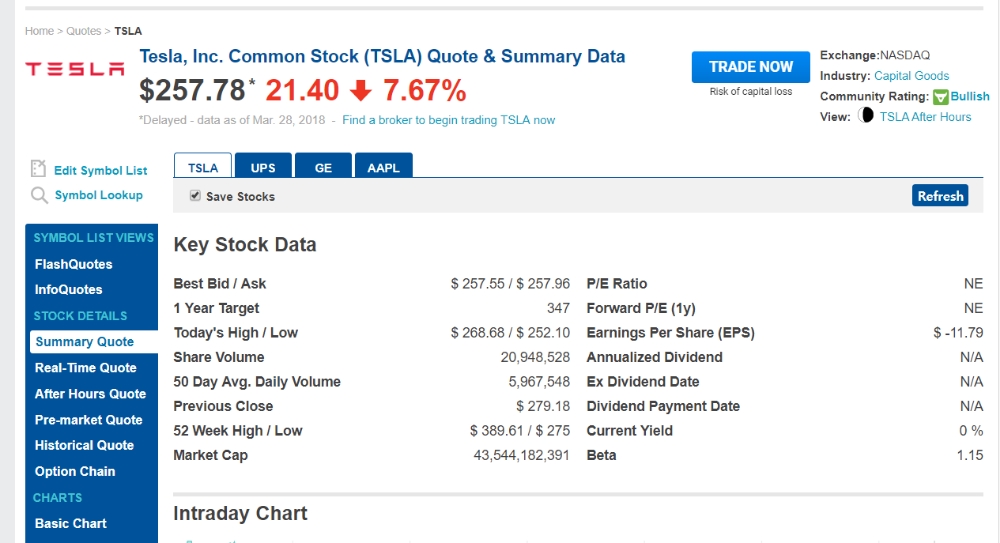The image size is (1000, 543).
Task: Switch to the AAPL symbol tab
Action: (383, 167)
